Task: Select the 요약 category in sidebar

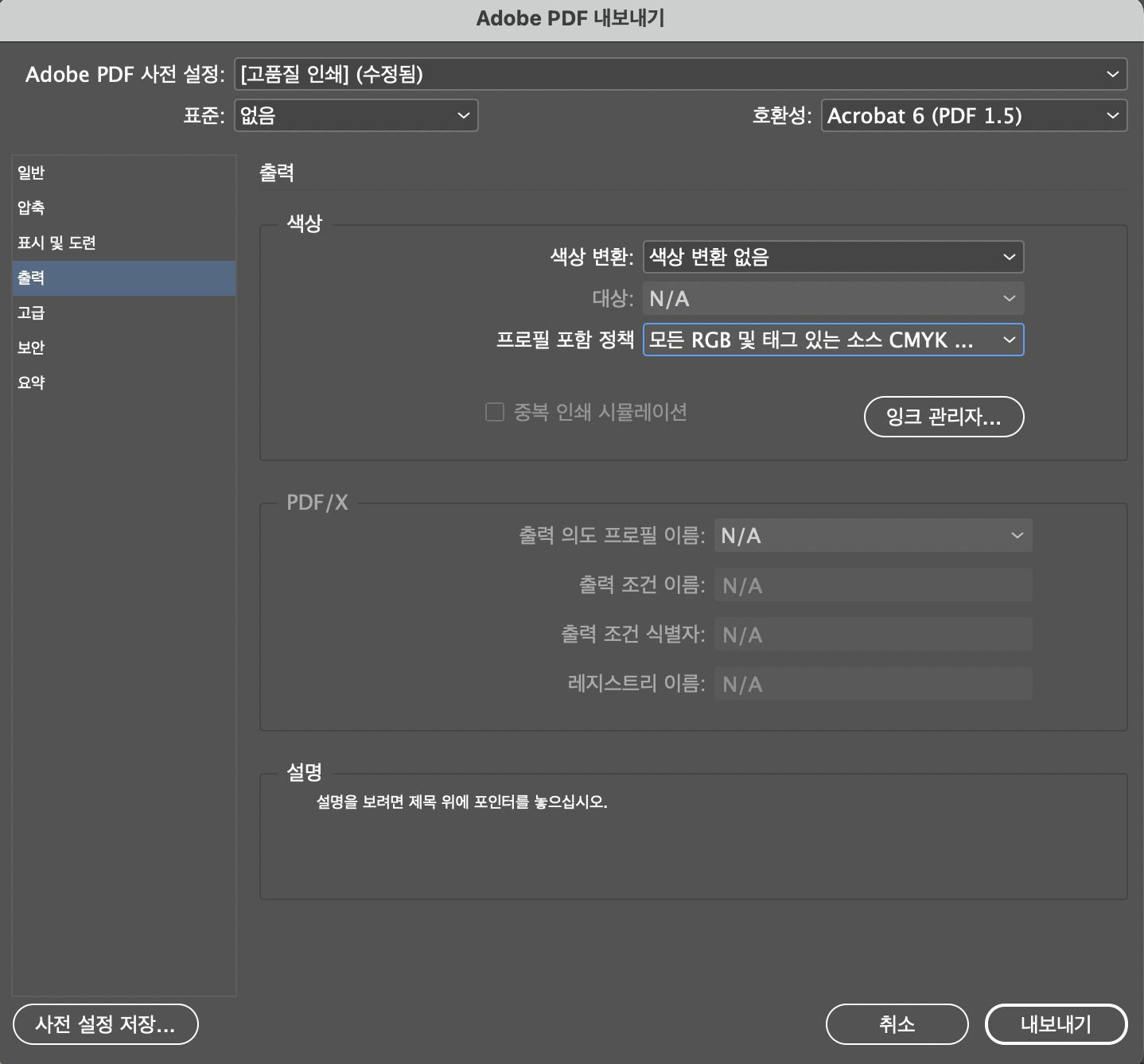Action: click(124, 382)
